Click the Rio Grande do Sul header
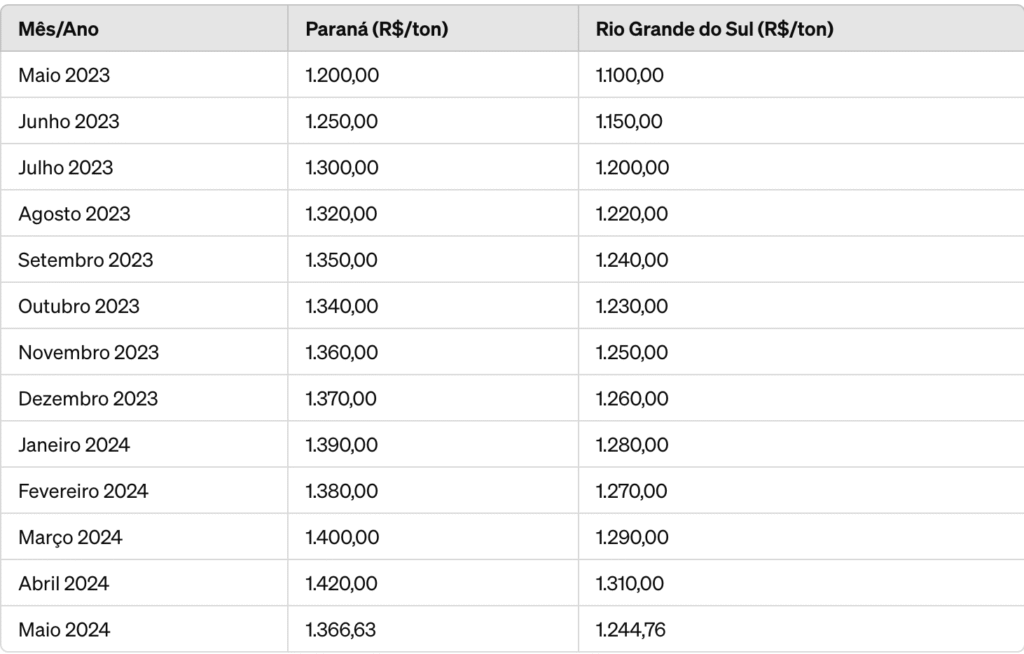The height and width of the screenshot is (654, 1024). [x=714, y=29]
